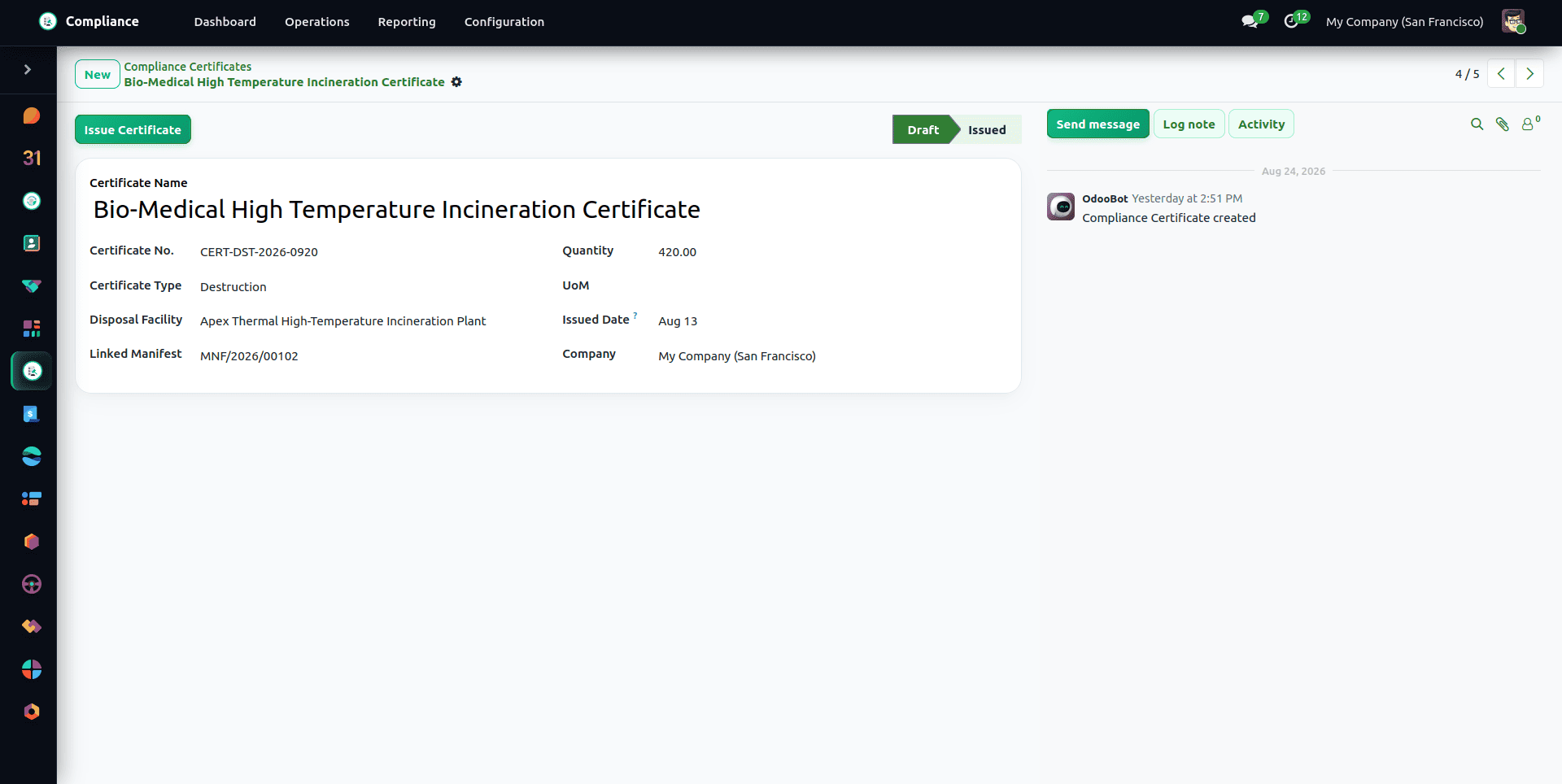The height and width of the screenshot is (784, 1562).
Task: Open the Operations menu
Action: (x=317, y=22)
